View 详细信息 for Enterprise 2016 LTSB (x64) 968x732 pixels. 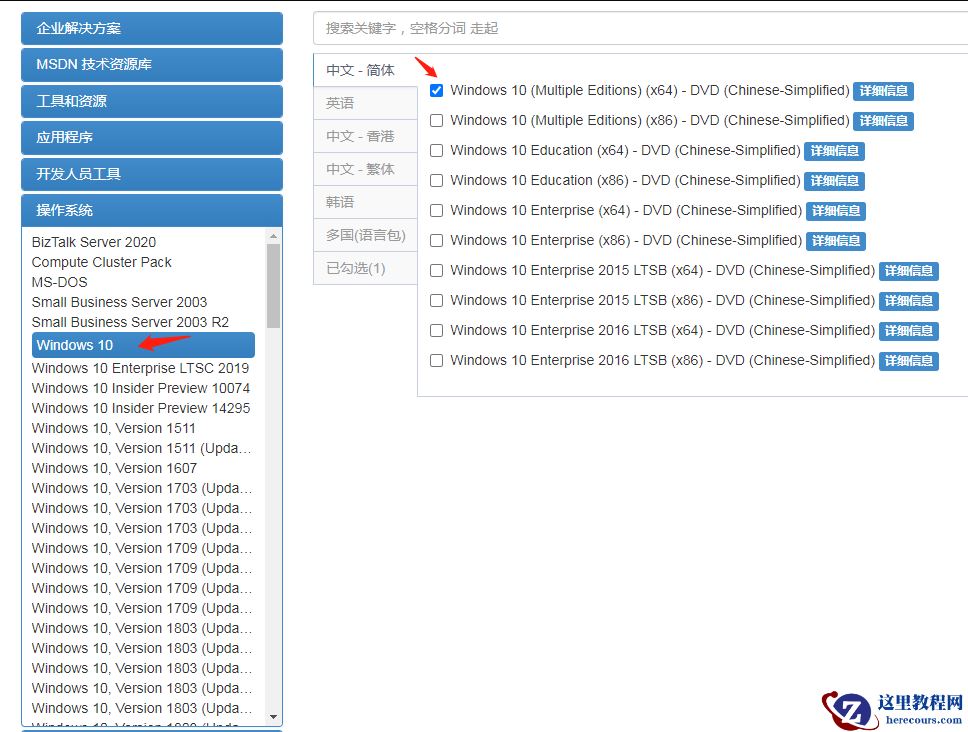(908, 330)
